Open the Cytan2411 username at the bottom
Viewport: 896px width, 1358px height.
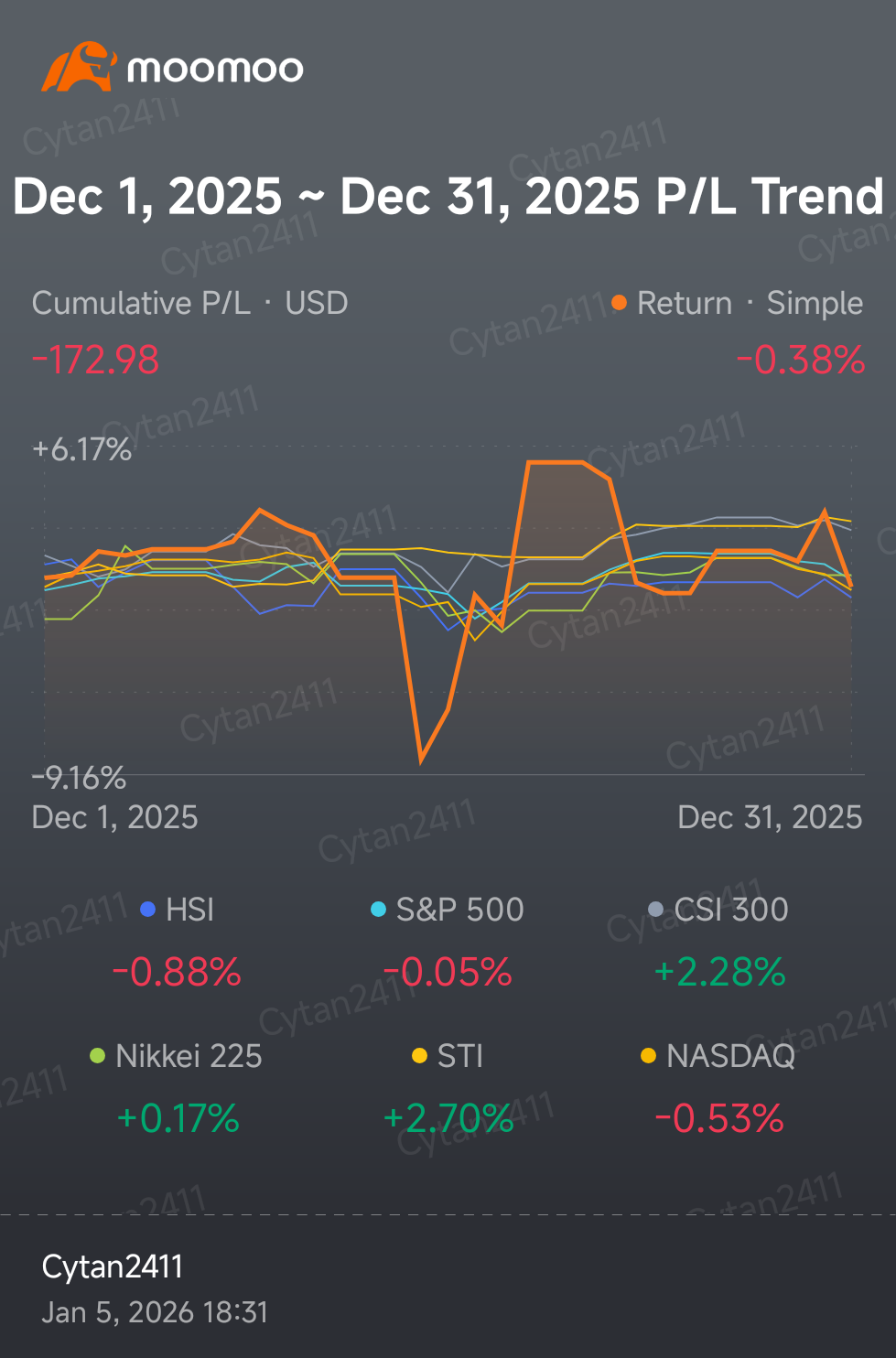point(113,1266)
